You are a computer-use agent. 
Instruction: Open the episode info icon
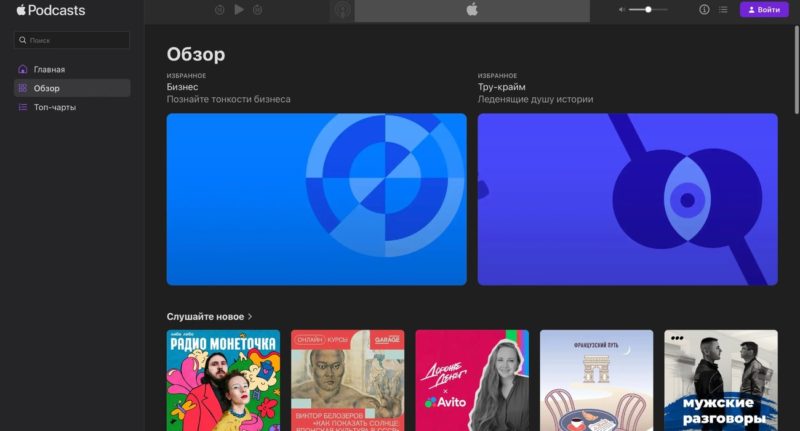point(704,10)
